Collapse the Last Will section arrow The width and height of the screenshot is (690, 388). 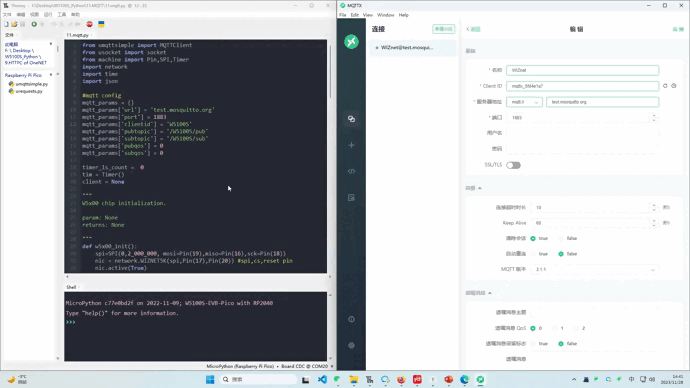coord(489,293)
